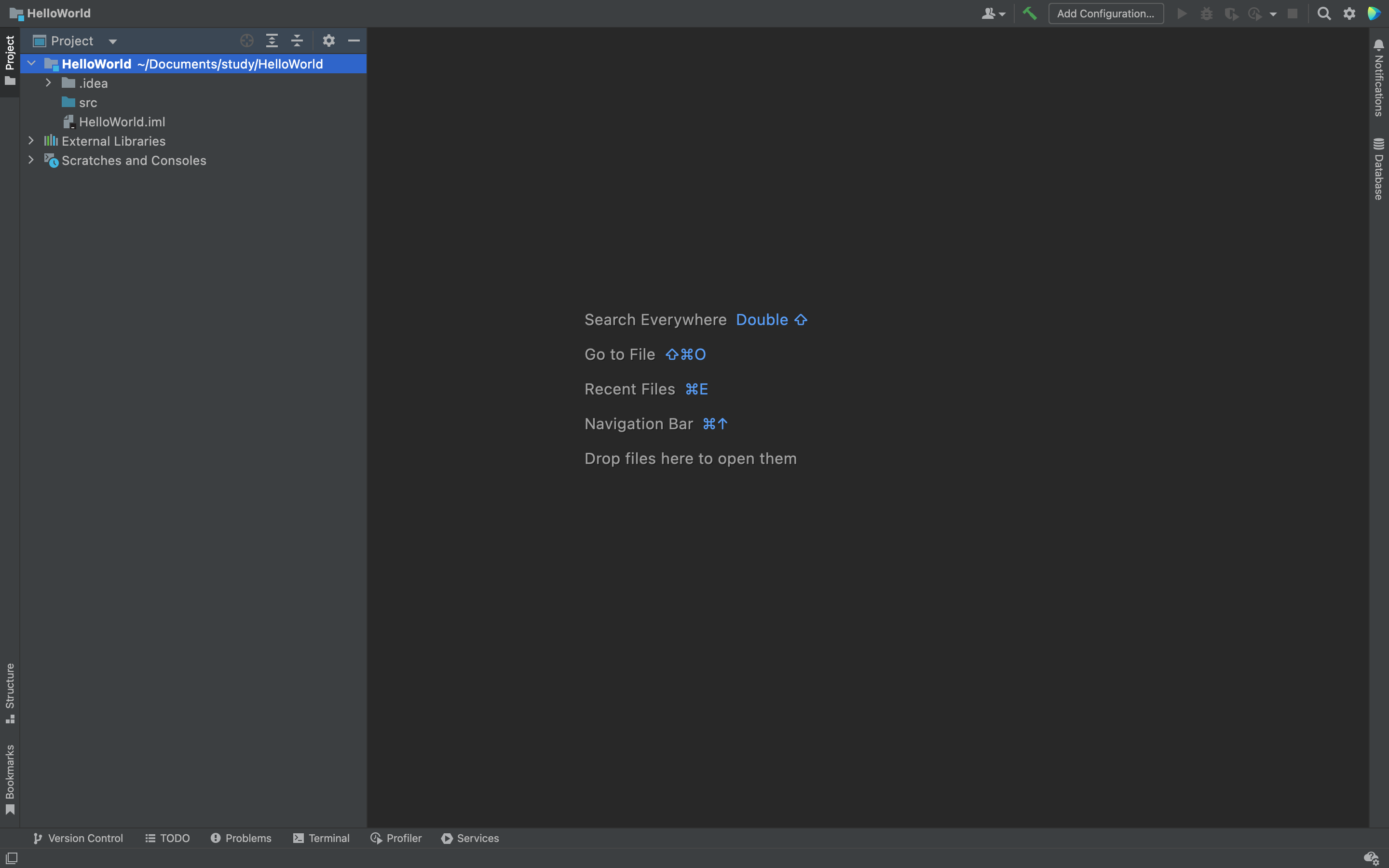Click Collapse All icon in Project panel

[297, 41]
